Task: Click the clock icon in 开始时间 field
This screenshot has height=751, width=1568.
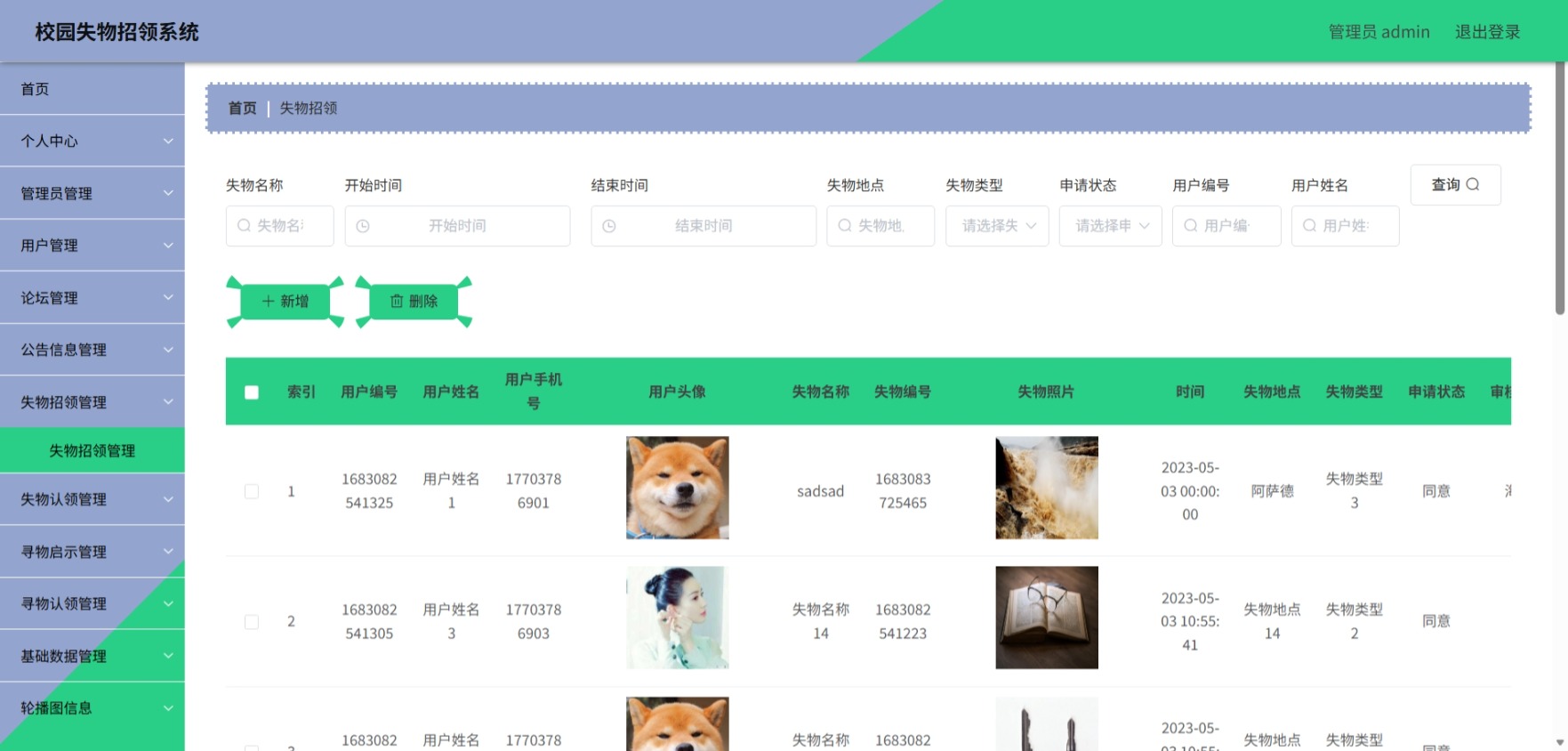Action: (363, 227)
